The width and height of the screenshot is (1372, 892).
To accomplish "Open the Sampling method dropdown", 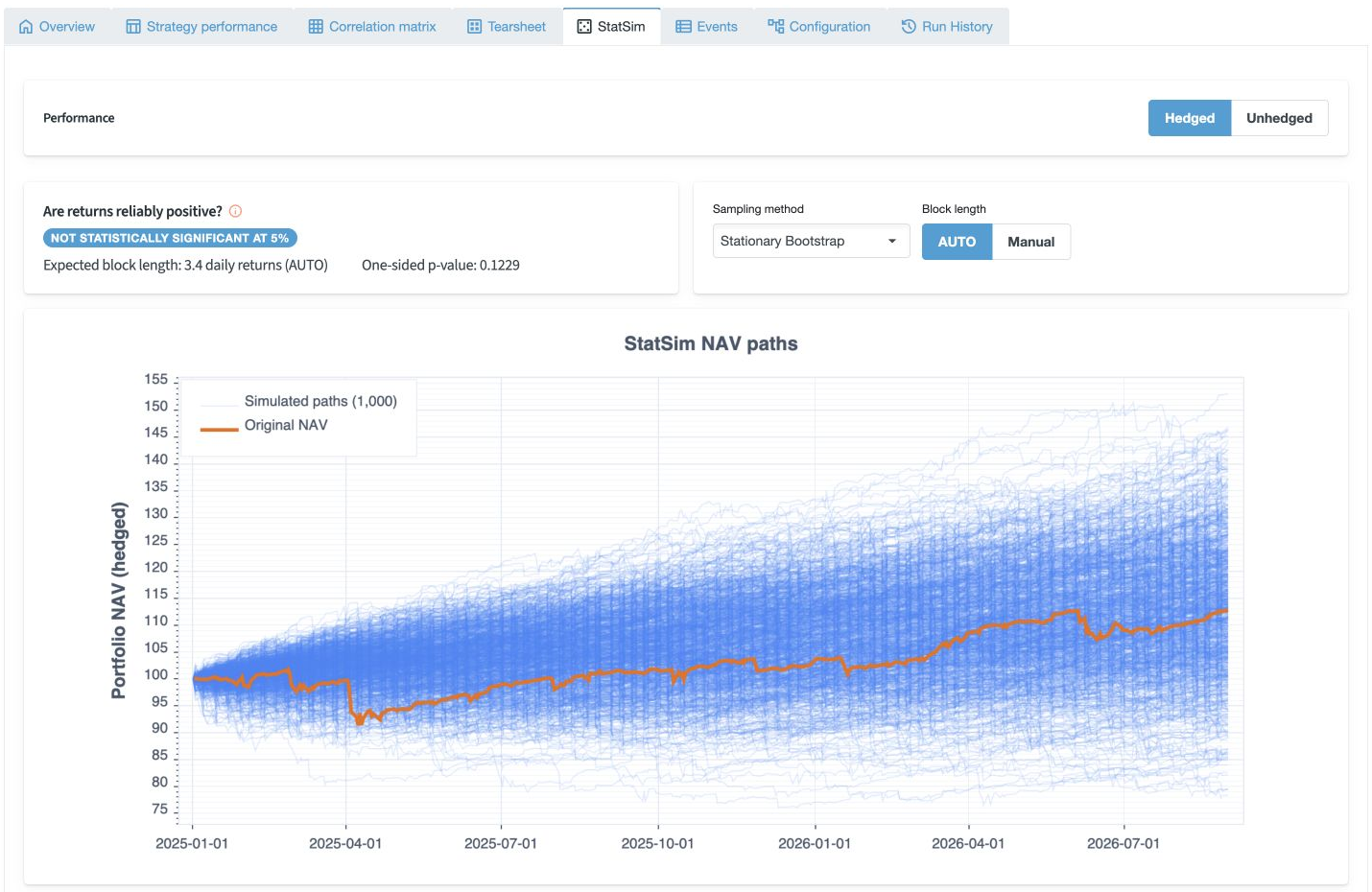I will (x=811, y=242).
